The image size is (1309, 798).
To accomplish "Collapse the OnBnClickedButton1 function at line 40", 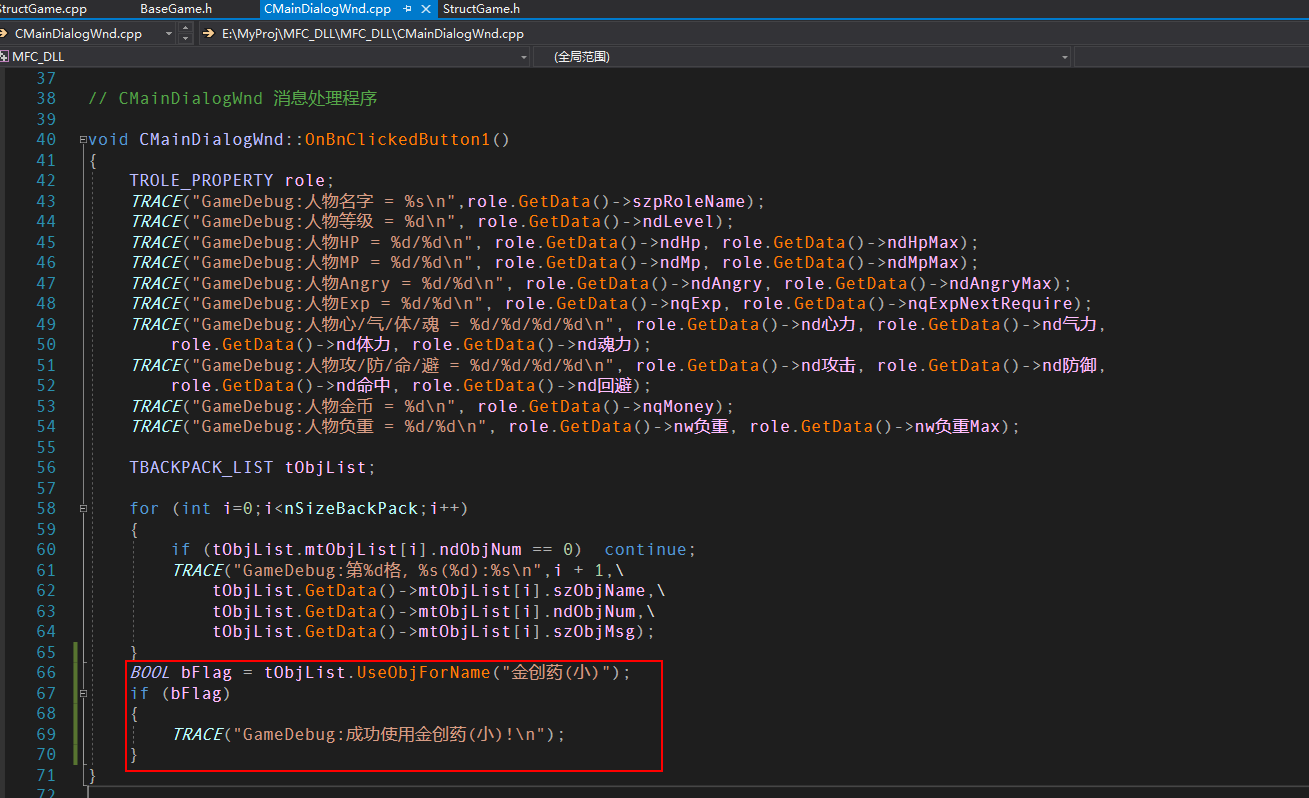I will (82, 140).
